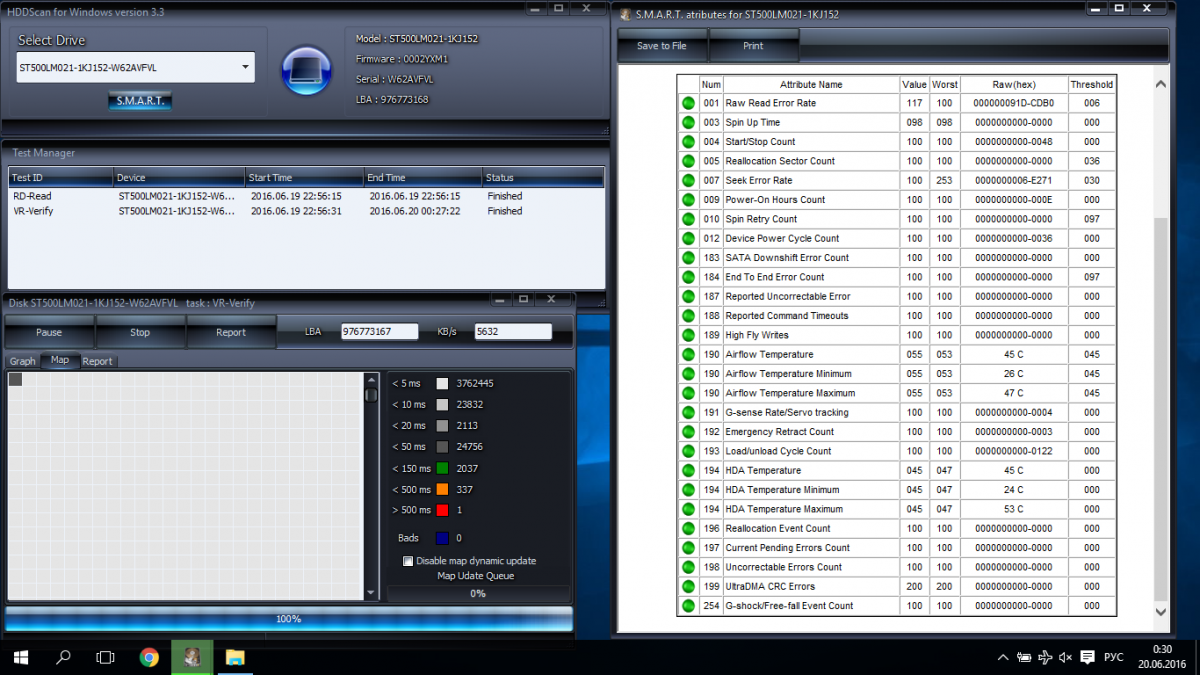Click the S.M.A.R.T. button
Image resolution: width=1200 pixels, height=675 pixels.
tap(140, 101)
